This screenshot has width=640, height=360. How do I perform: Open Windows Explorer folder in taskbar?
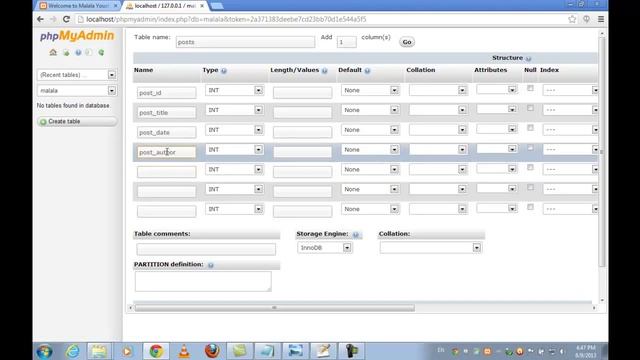[x=99, y=351]
